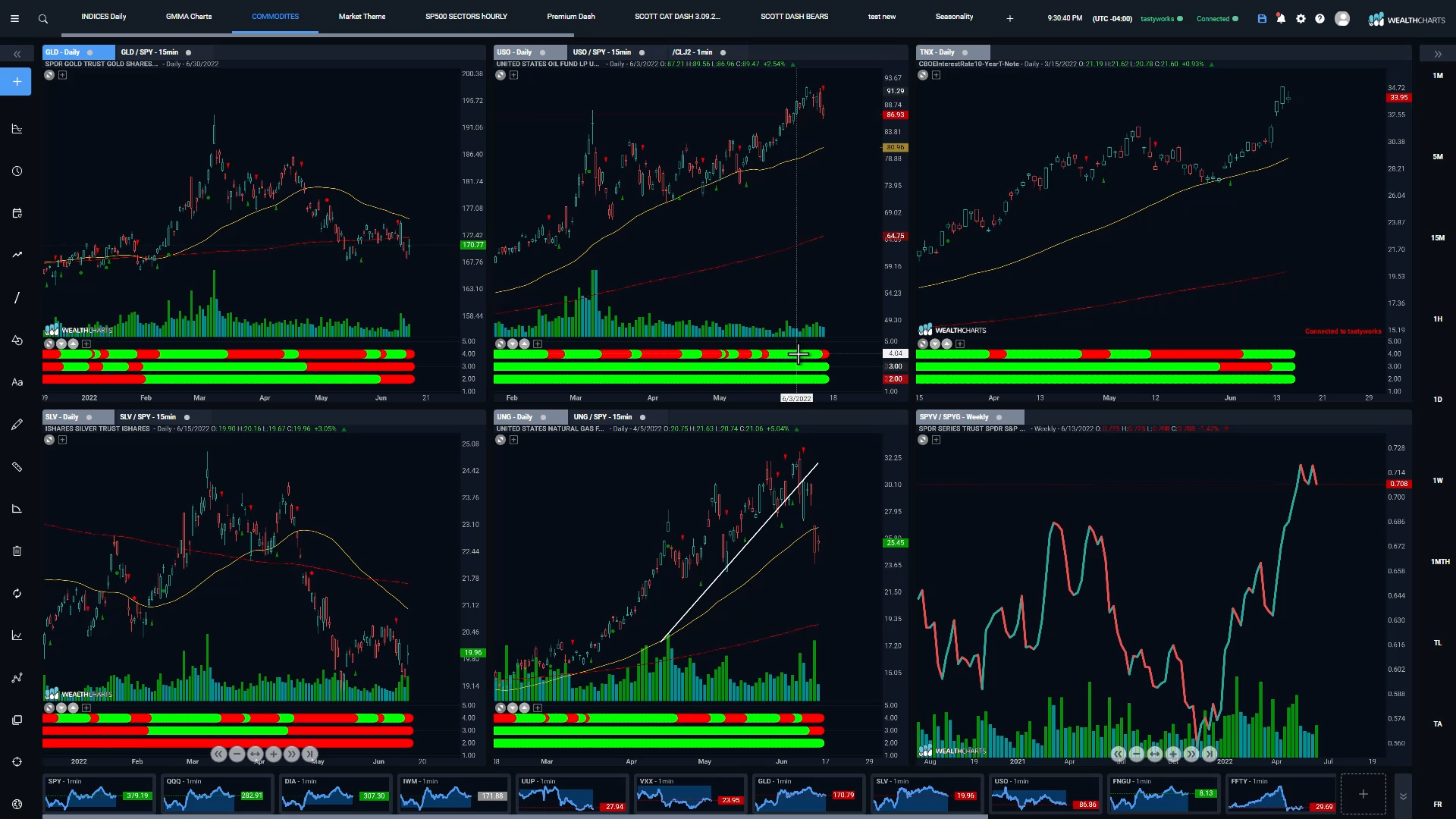Click the trash delete drawings icon

coord(17,551)
